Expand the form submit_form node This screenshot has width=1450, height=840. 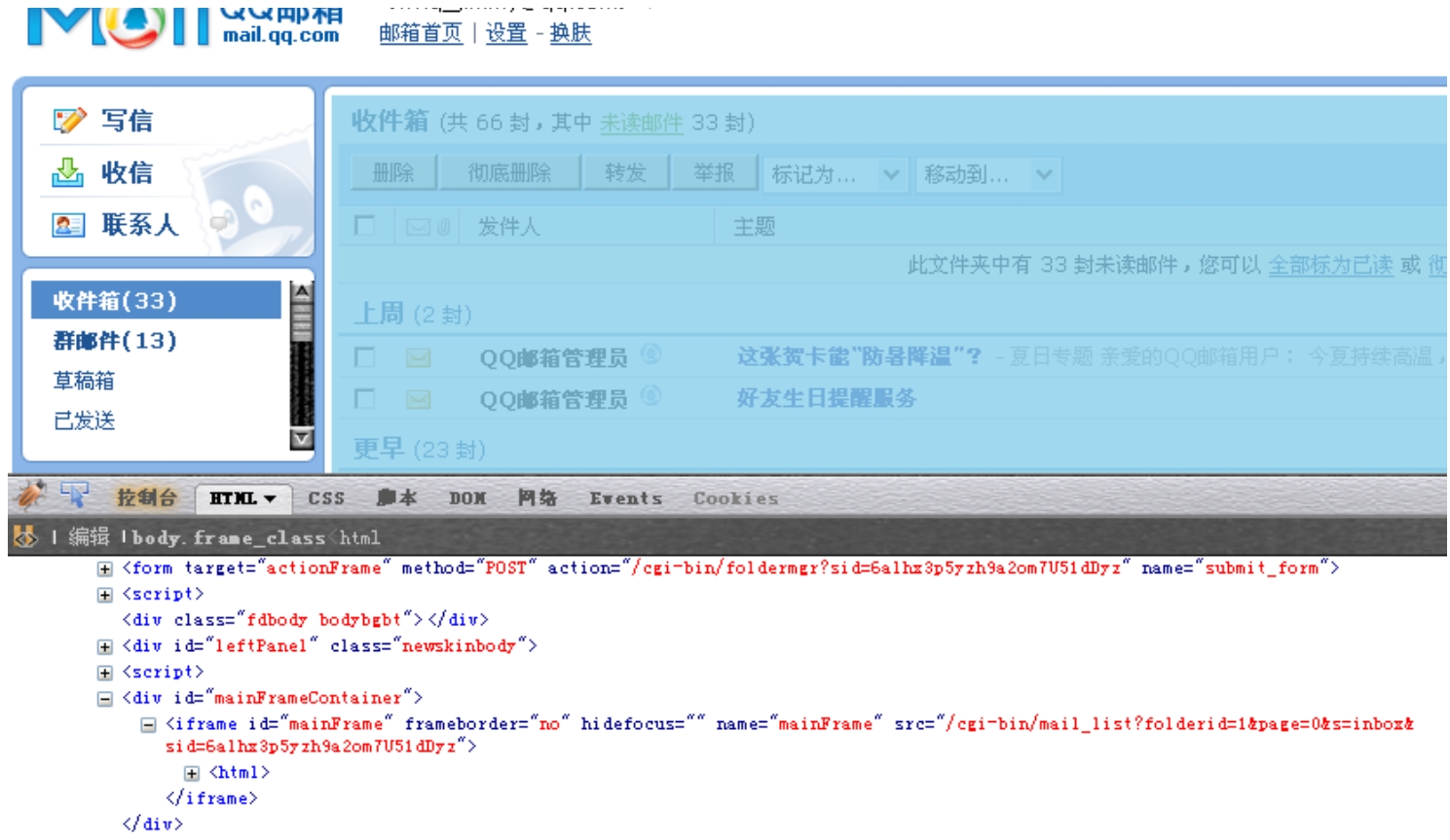tap(104, 568)
